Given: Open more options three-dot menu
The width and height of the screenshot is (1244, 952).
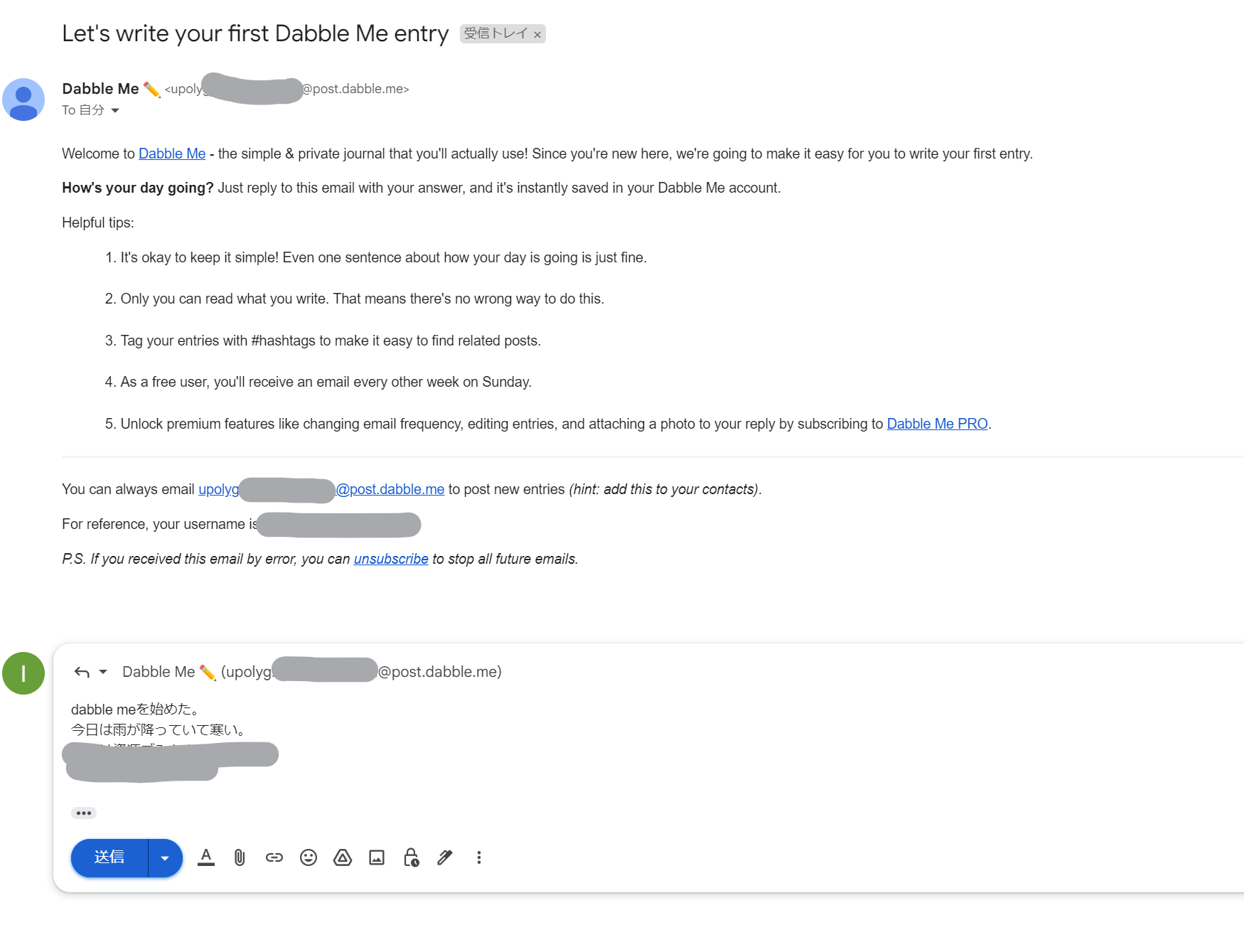Looking at the screenshot, I should 479,857.
